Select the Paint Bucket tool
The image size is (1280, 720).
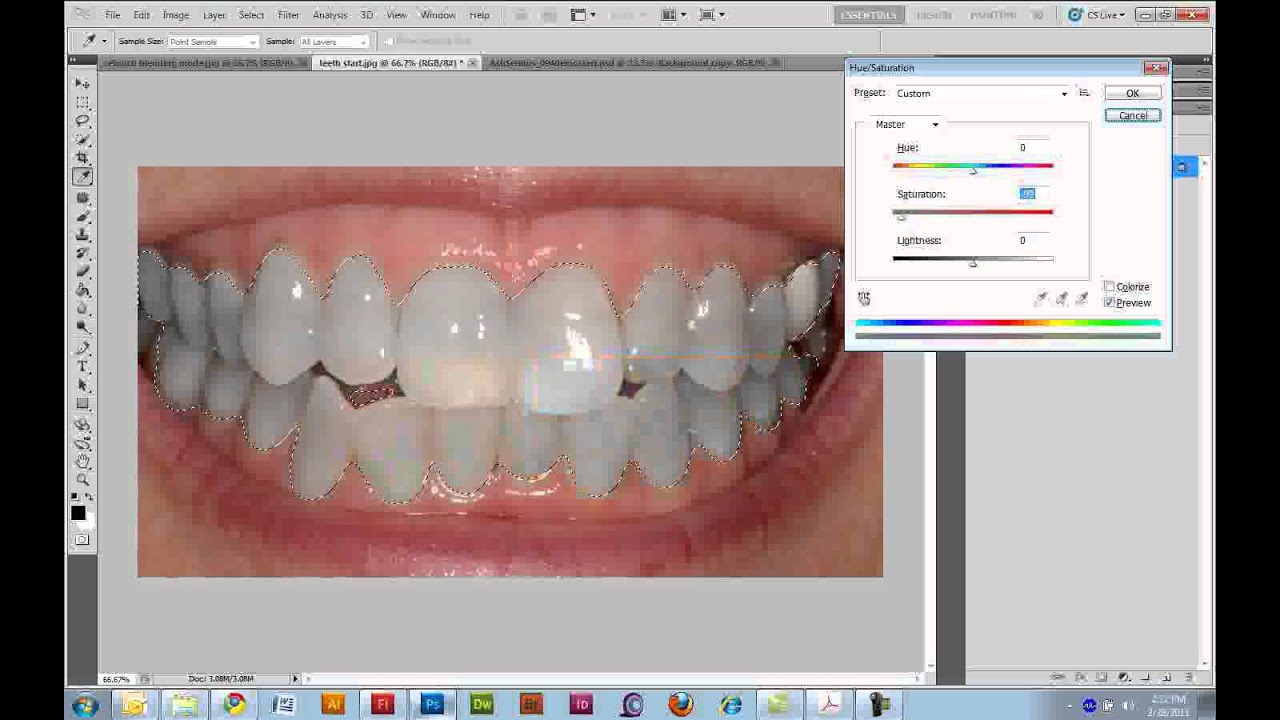click(82, 292)
